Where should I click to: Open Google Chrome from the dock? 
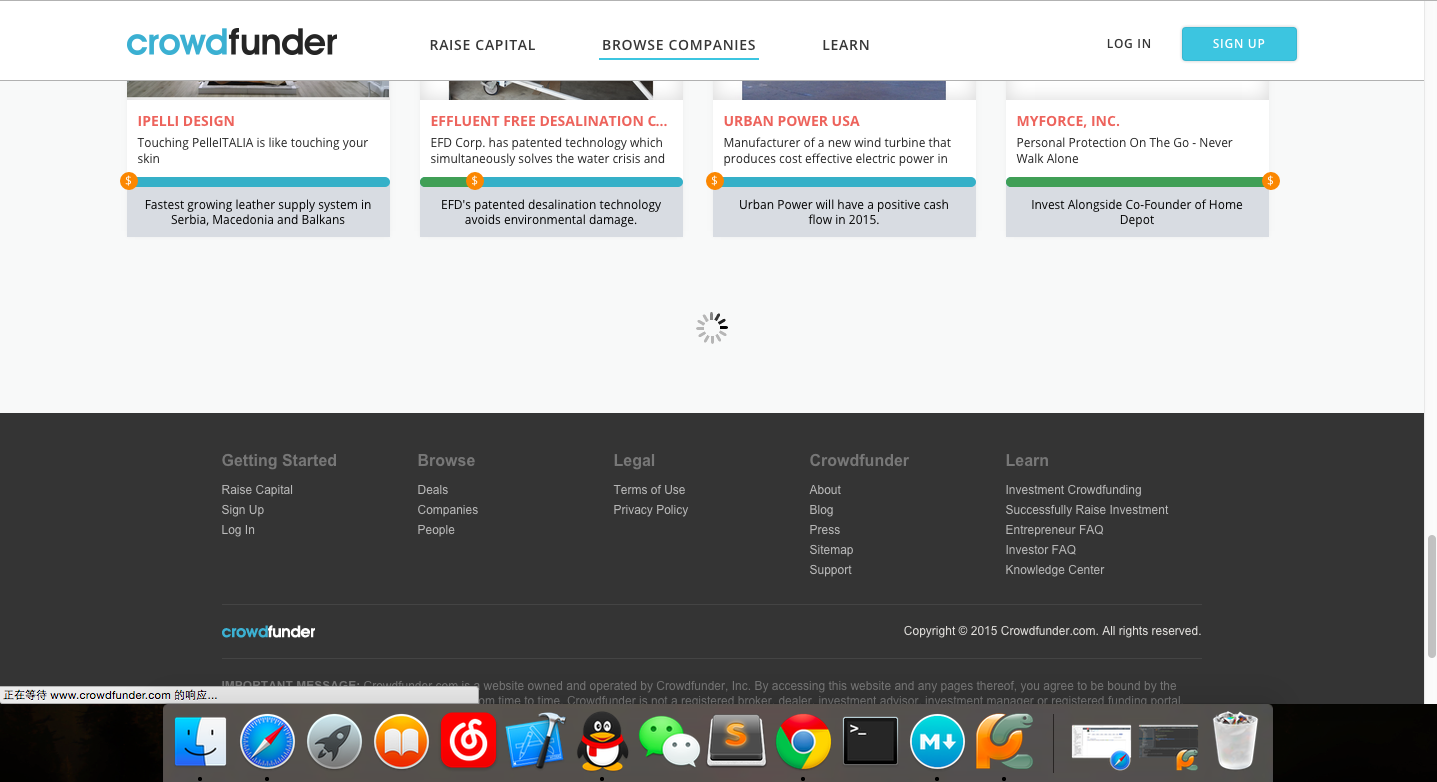coord(803,742)
